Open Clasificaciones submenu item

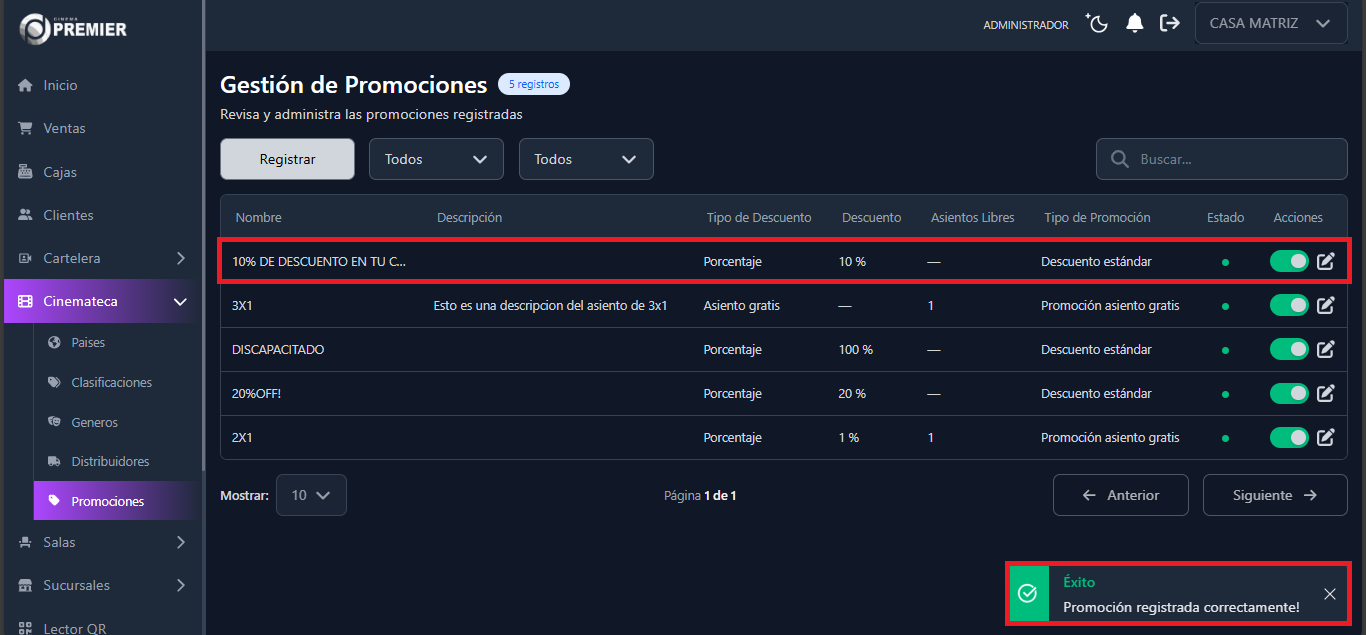click(x=111, y=382)
